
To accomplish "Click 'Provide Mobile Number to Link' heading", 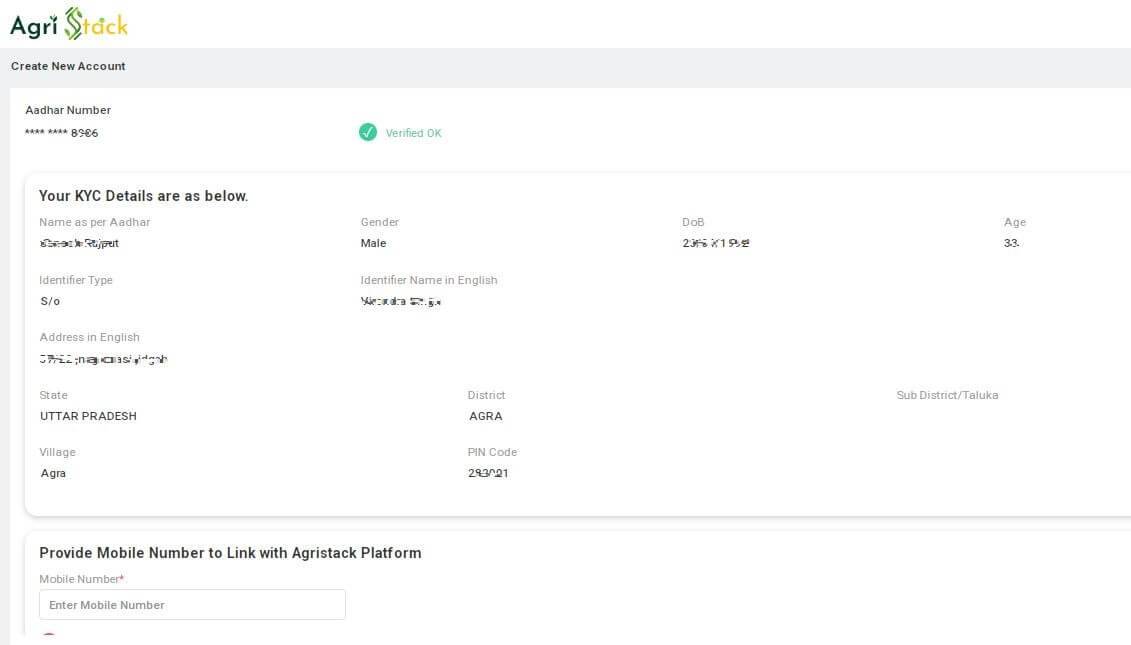I will (230, 553).
